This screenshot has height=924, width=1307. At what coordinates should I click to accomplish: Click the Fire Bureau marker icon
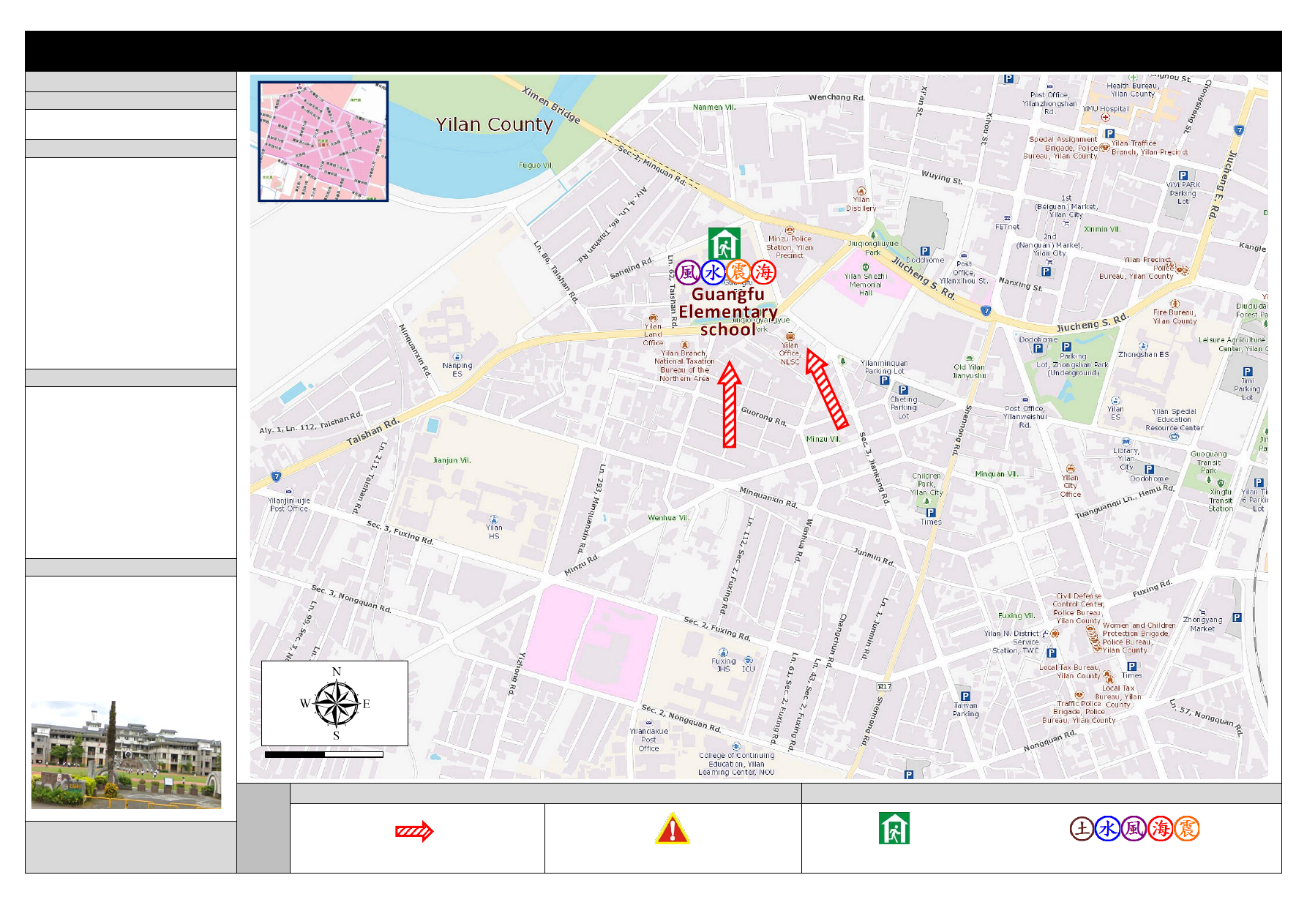(x=1175, y=304)
